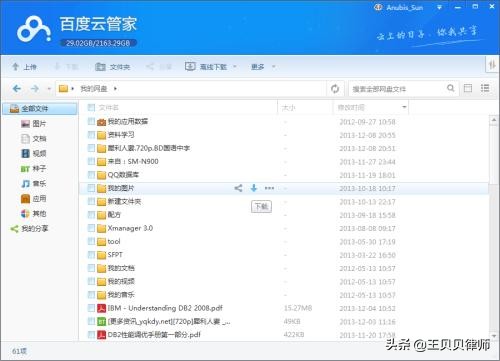Viewport: 500px width, 361px height.
Task: Click the search magnifier icon
Action: [451, 88]
